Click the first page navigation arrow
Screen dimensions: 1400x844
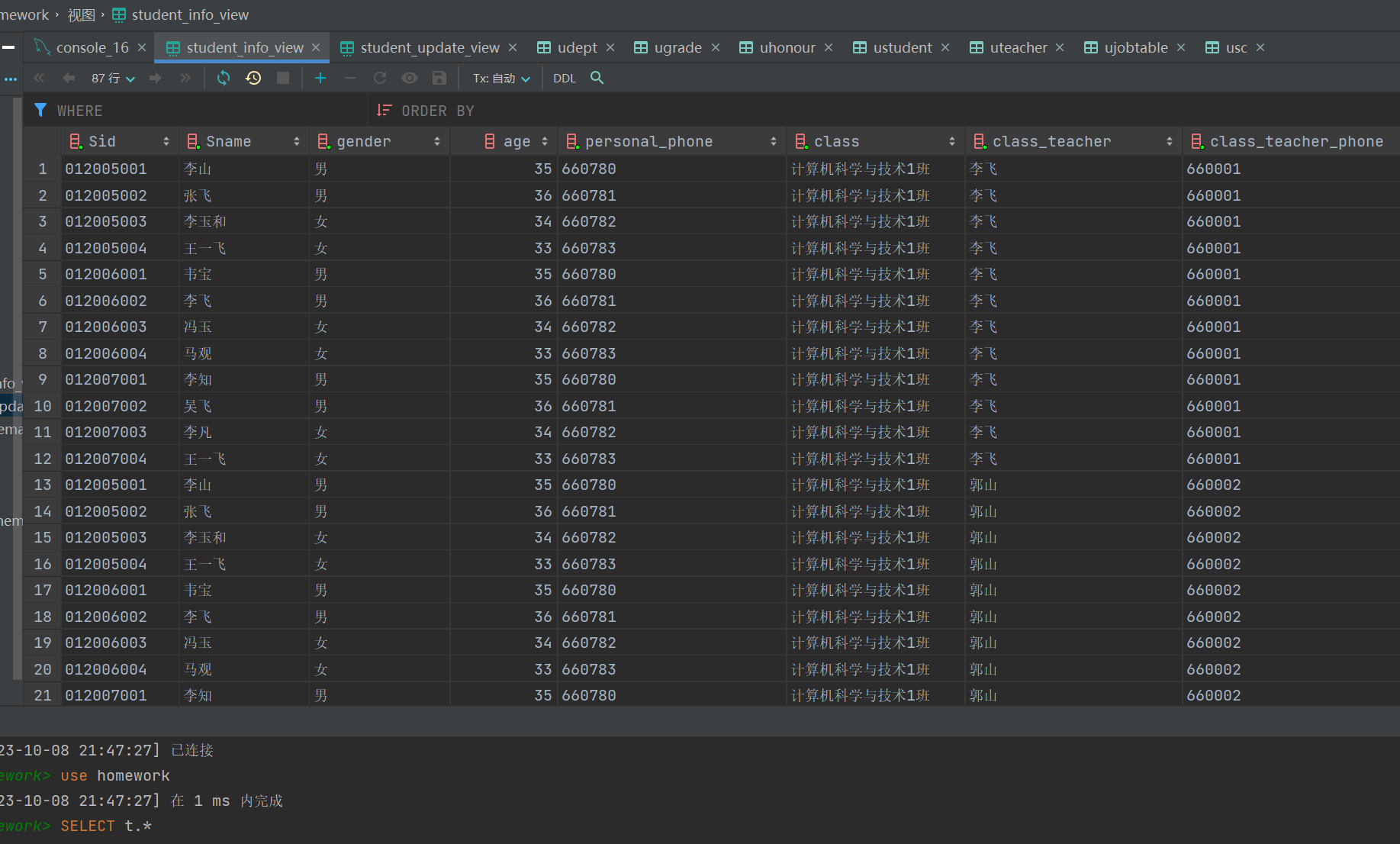(40, 78)
